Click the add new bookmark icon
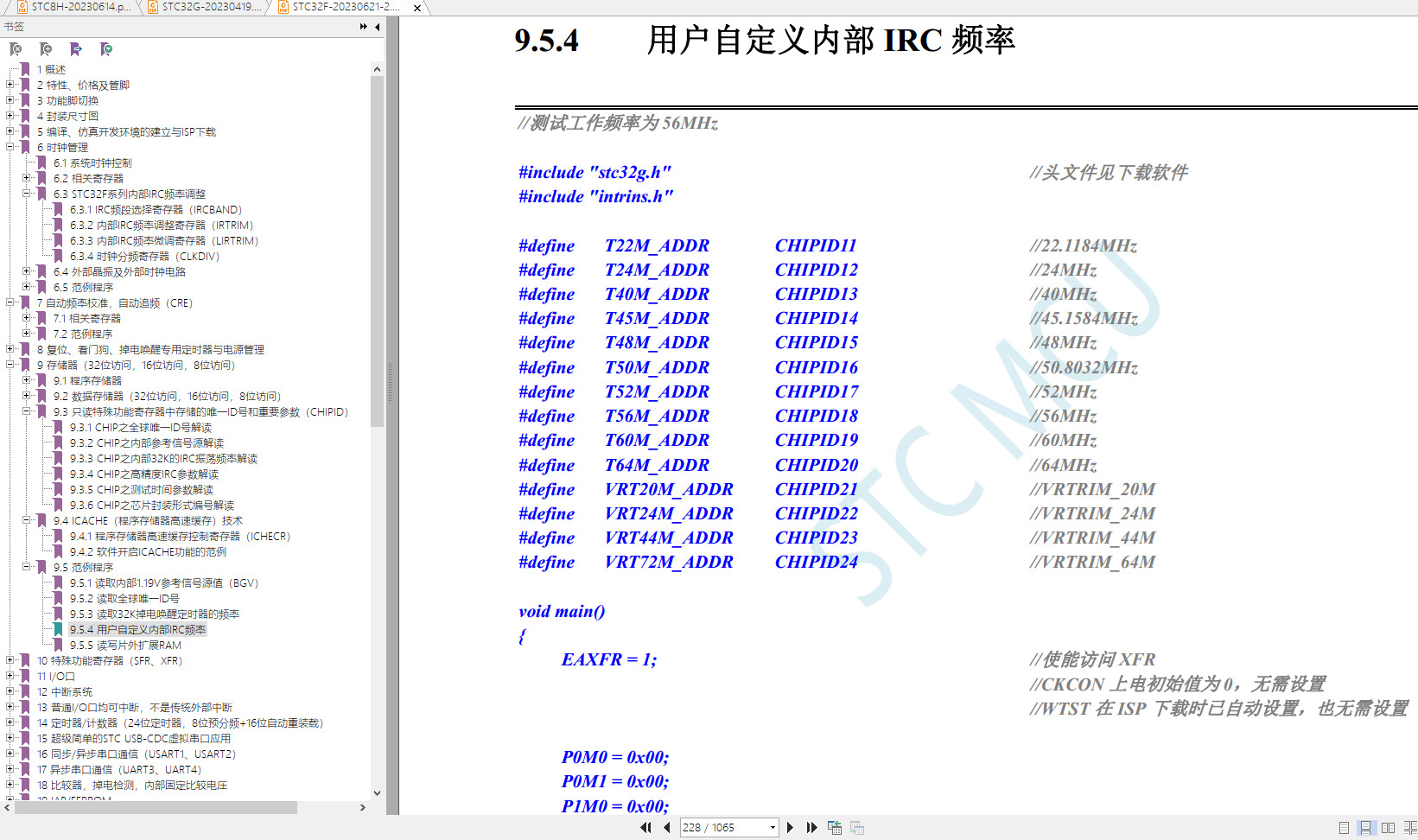The width and height of the screenshot is (1418, 840). click(46, 49)
